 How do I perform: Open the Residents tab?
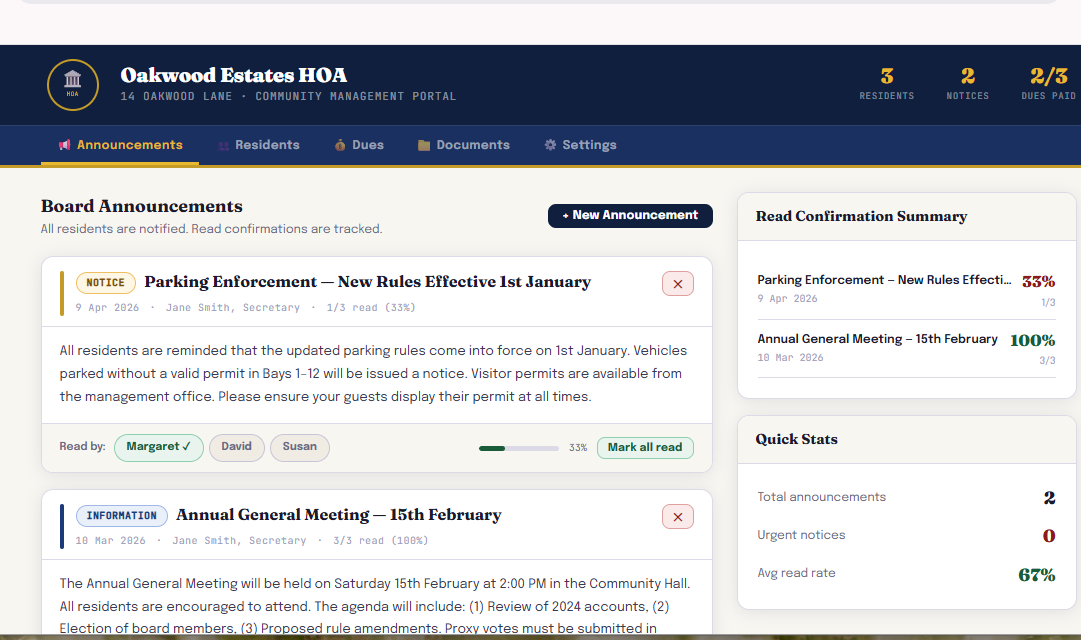pos(259,145)
